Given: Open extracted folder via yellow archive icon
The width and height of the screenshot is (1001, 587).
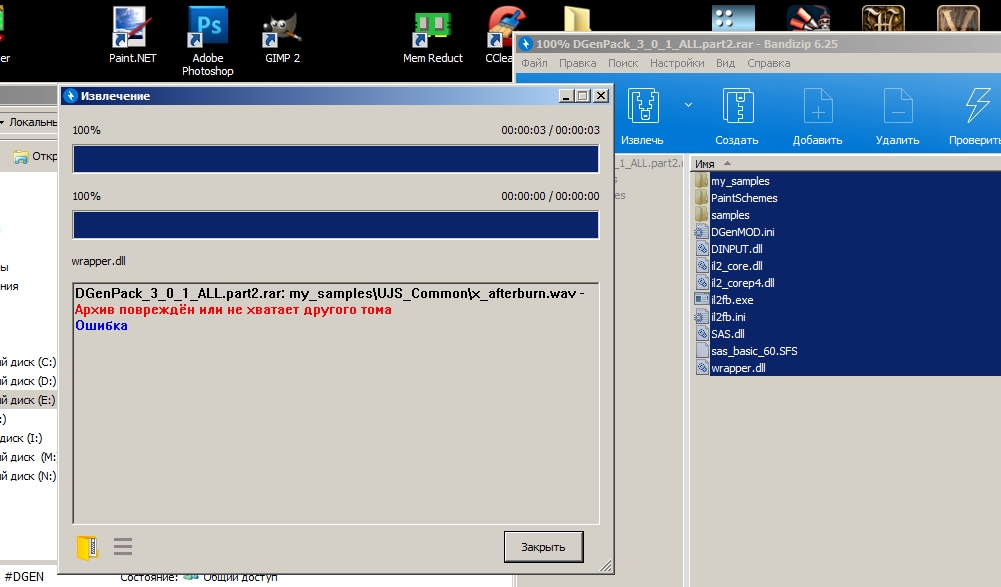Looking at the screenshot, I should (87, 547).
